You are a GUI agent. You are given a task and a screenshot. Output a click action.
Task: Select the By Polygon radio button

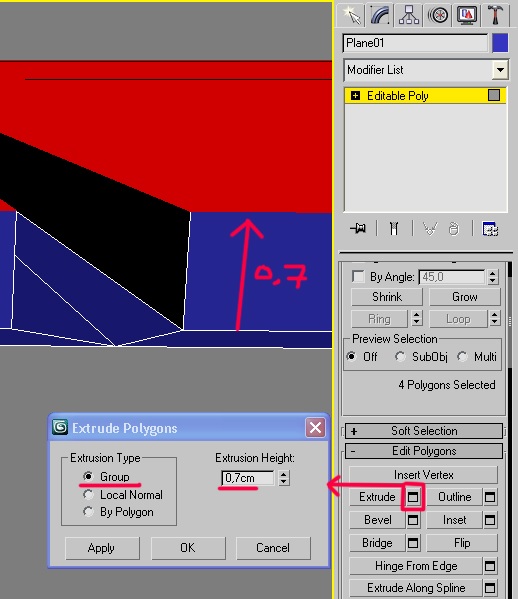88,512
